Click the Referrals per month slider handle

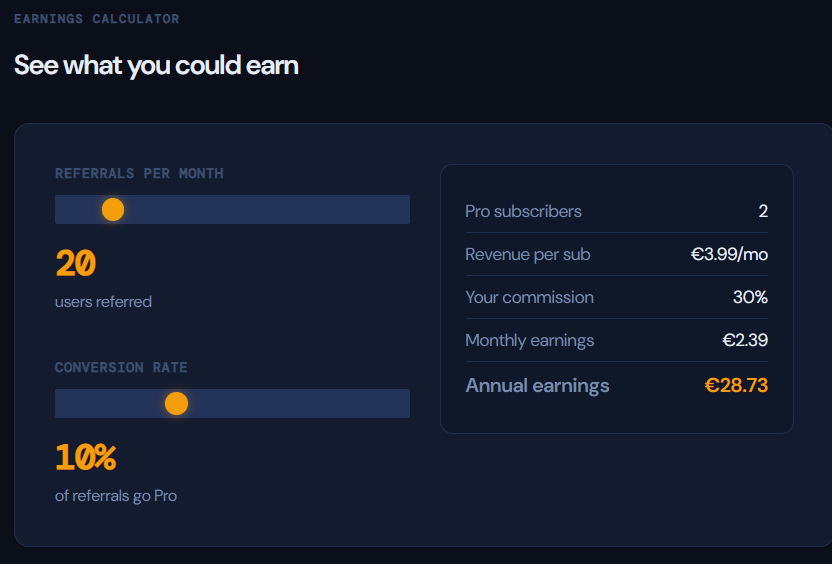coord(113,209)
